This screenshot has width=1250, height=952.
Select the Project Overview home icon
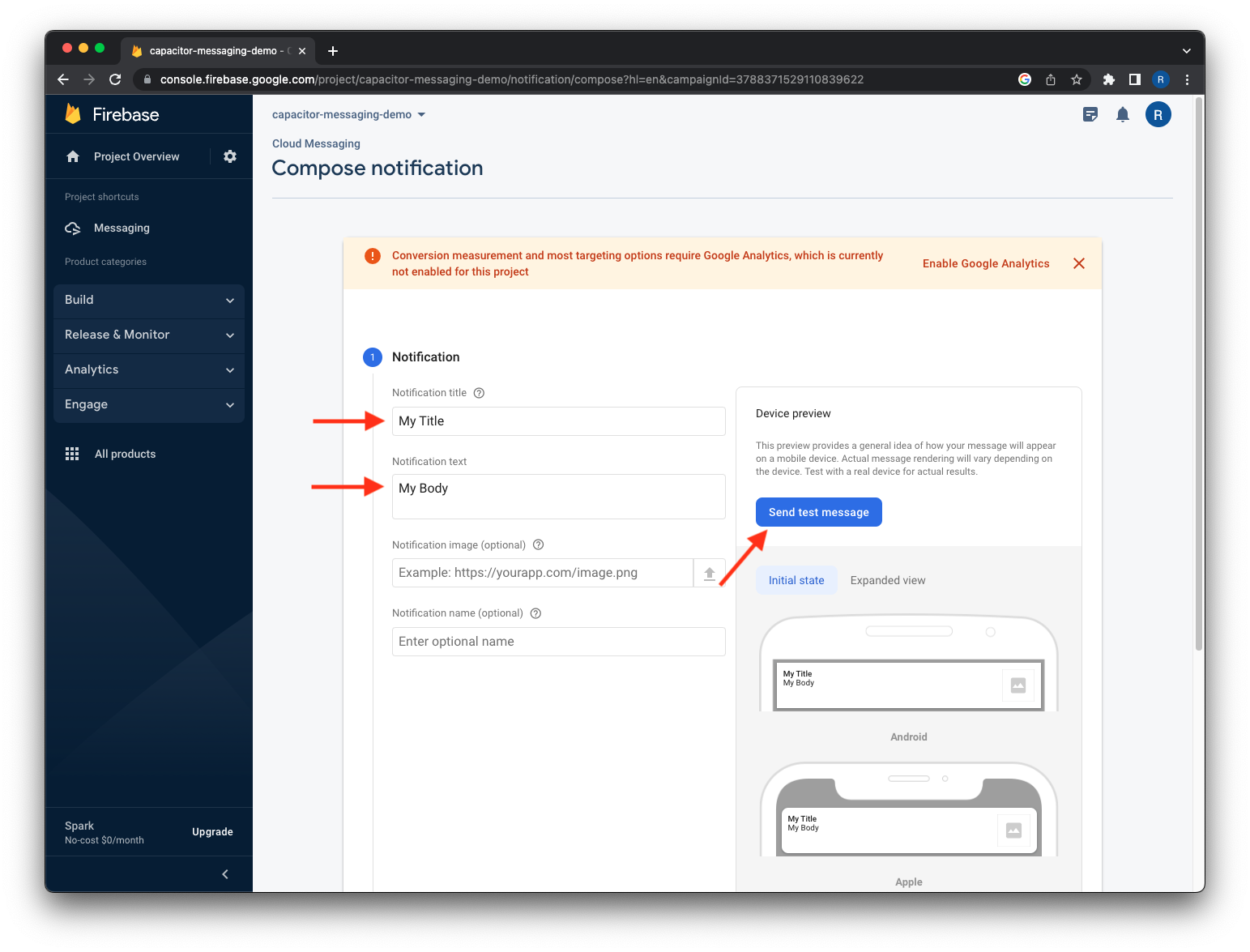click(x=73, y=156)
